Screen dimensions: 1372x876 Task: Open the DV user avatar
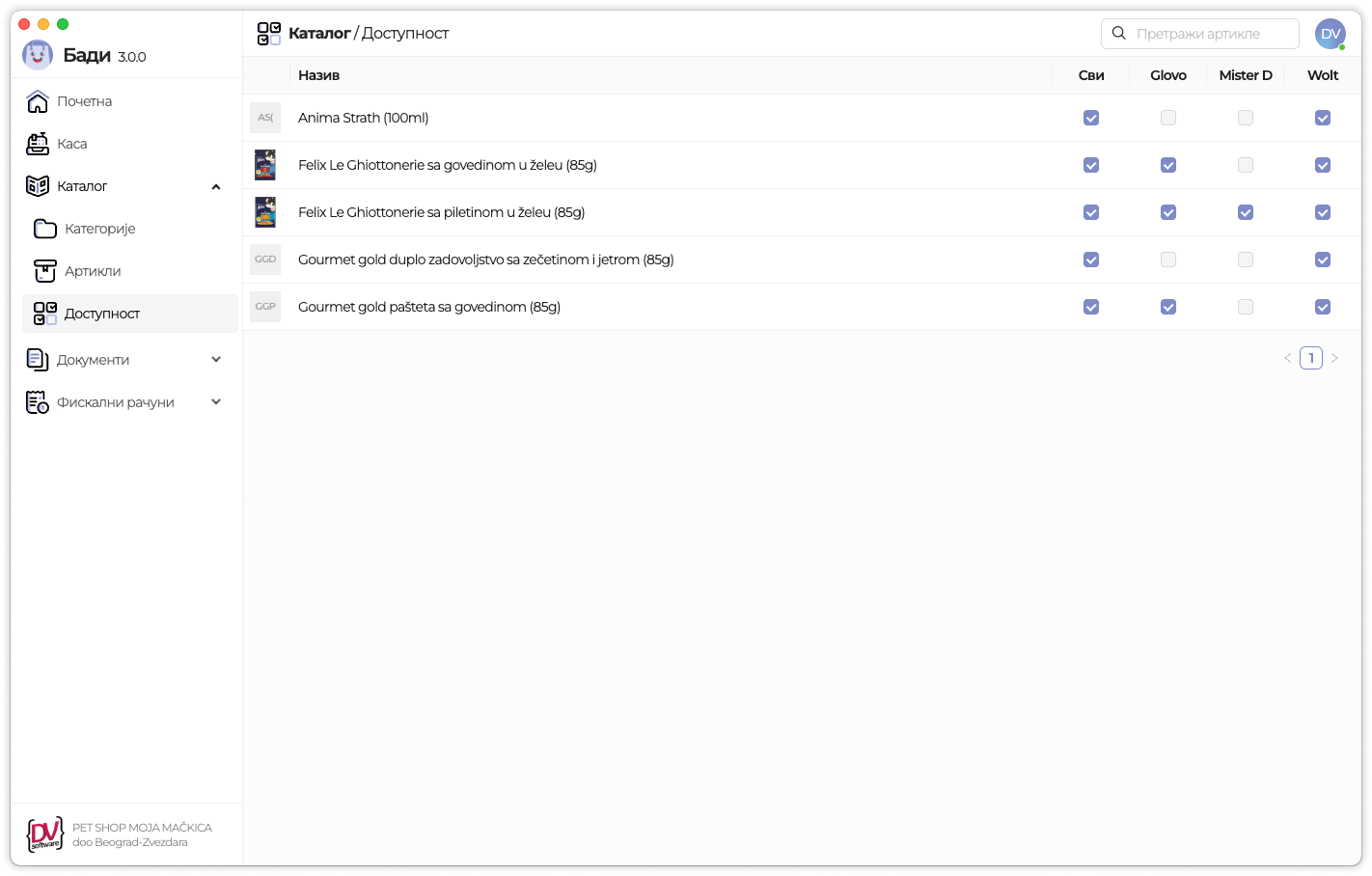1331,34
